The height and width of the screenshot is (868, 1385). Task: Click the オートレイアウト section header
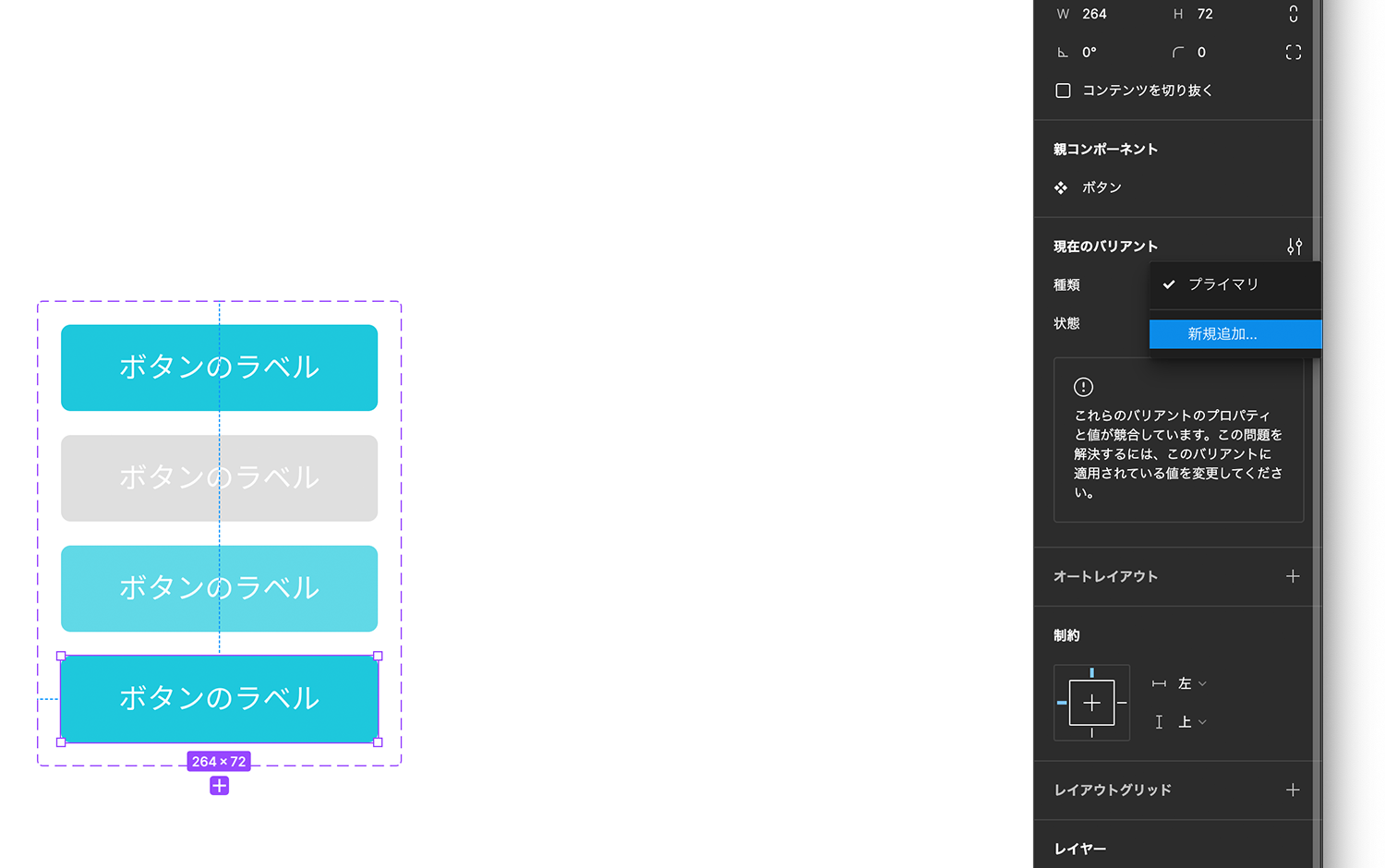tap(1105, 576)
